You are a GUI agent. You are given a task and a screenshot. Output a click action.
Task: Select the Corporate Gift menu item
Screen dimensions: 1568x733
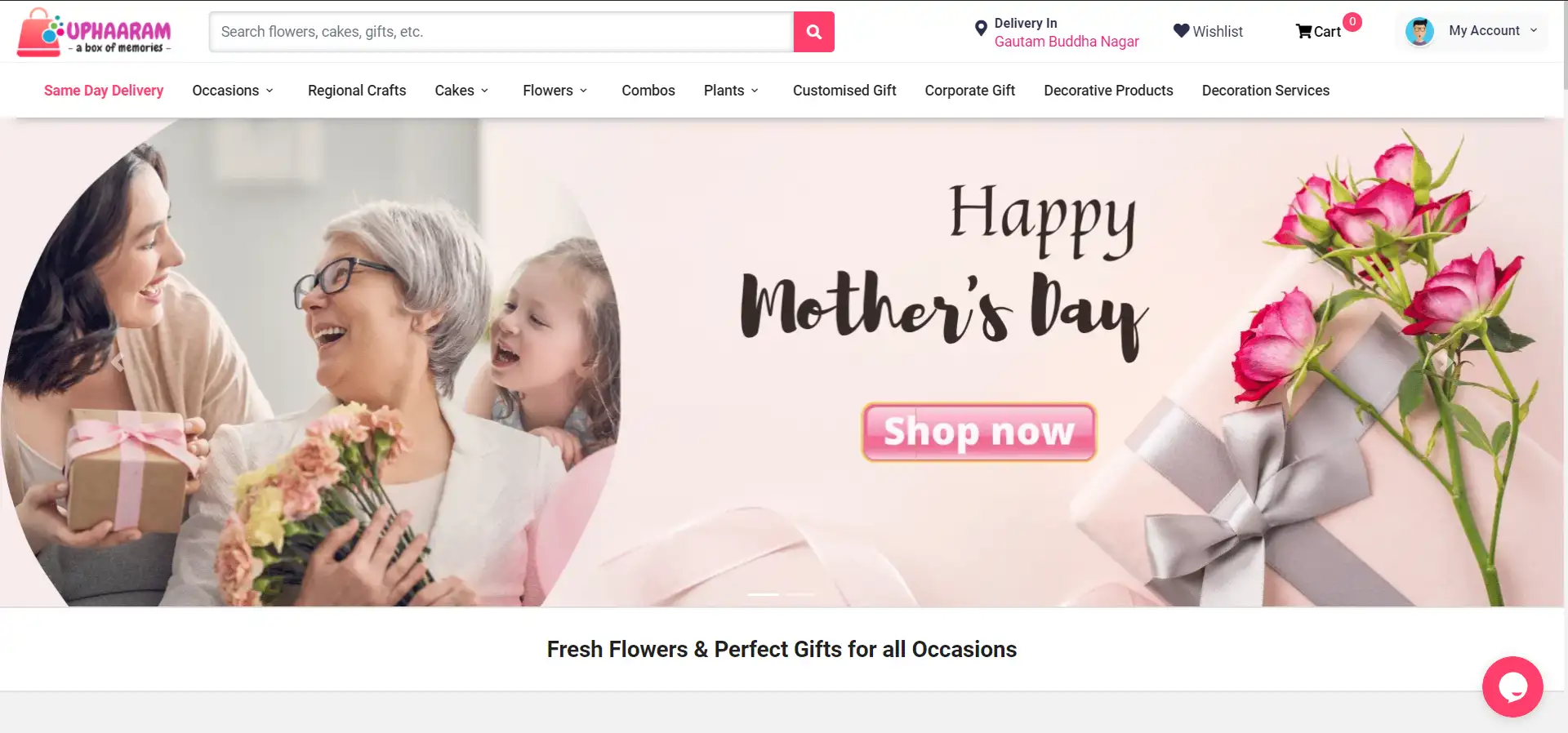969,91
